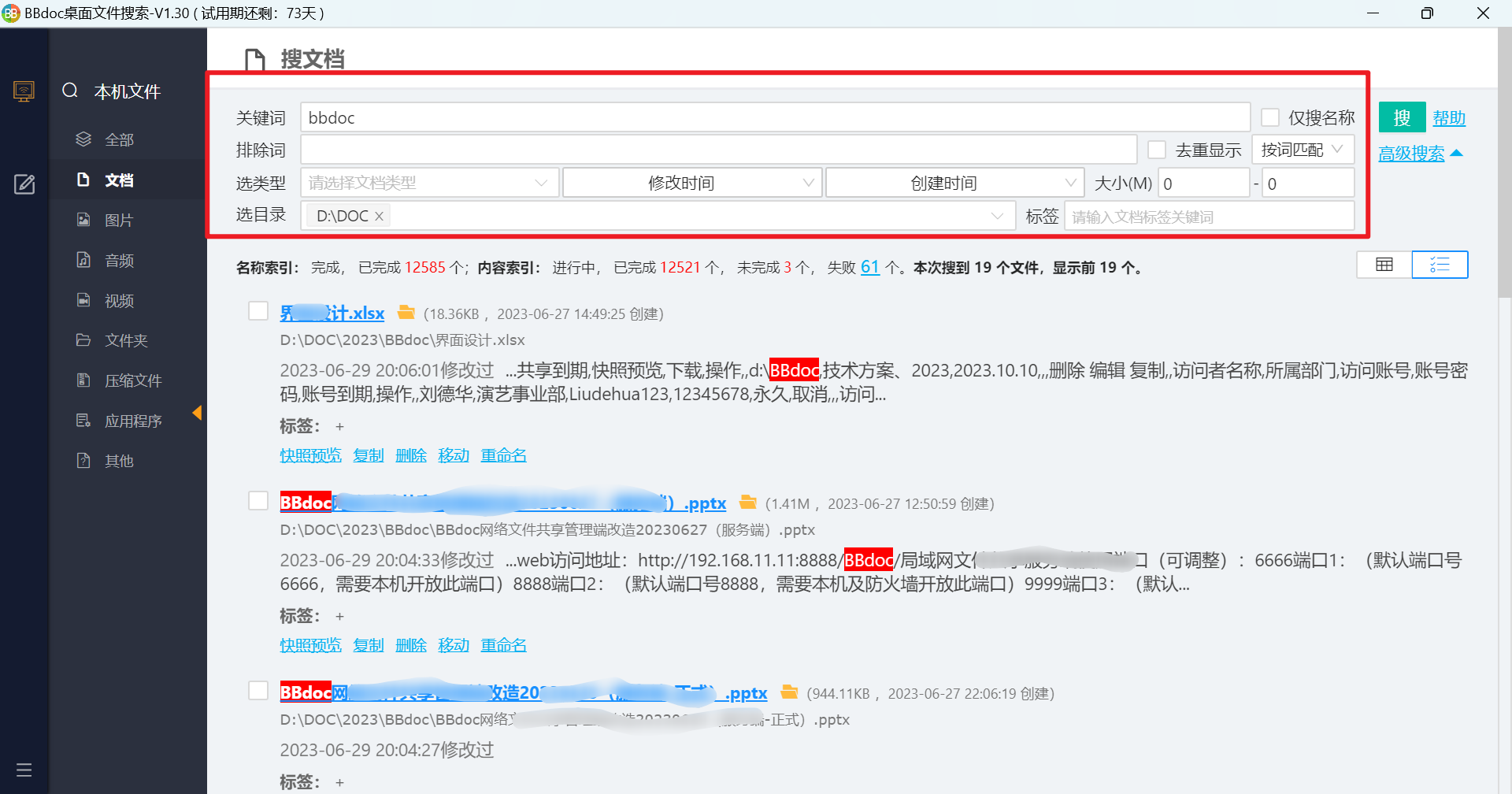Add tag to xlsx result with plus
This screenshot has height=794, width=1512.
339,427
